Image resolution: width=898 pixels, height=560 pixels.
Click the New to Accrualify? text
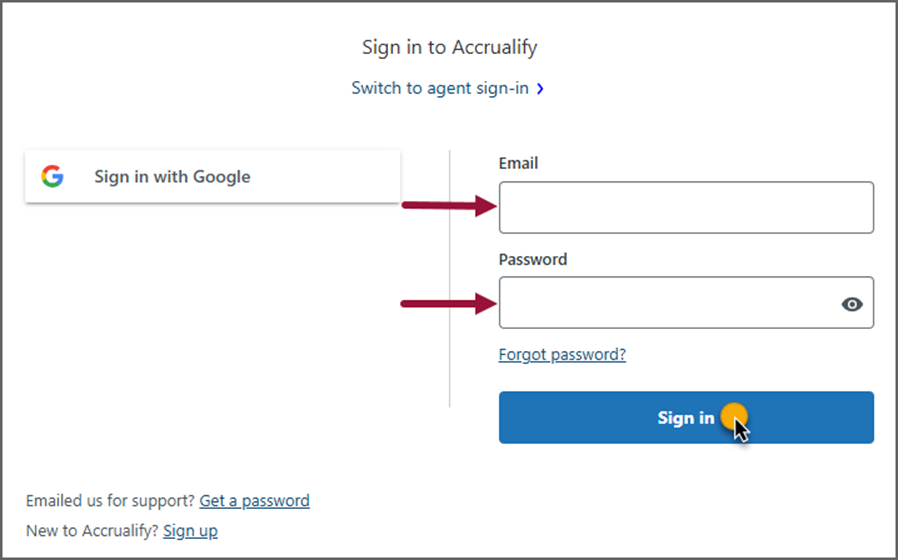92,531
